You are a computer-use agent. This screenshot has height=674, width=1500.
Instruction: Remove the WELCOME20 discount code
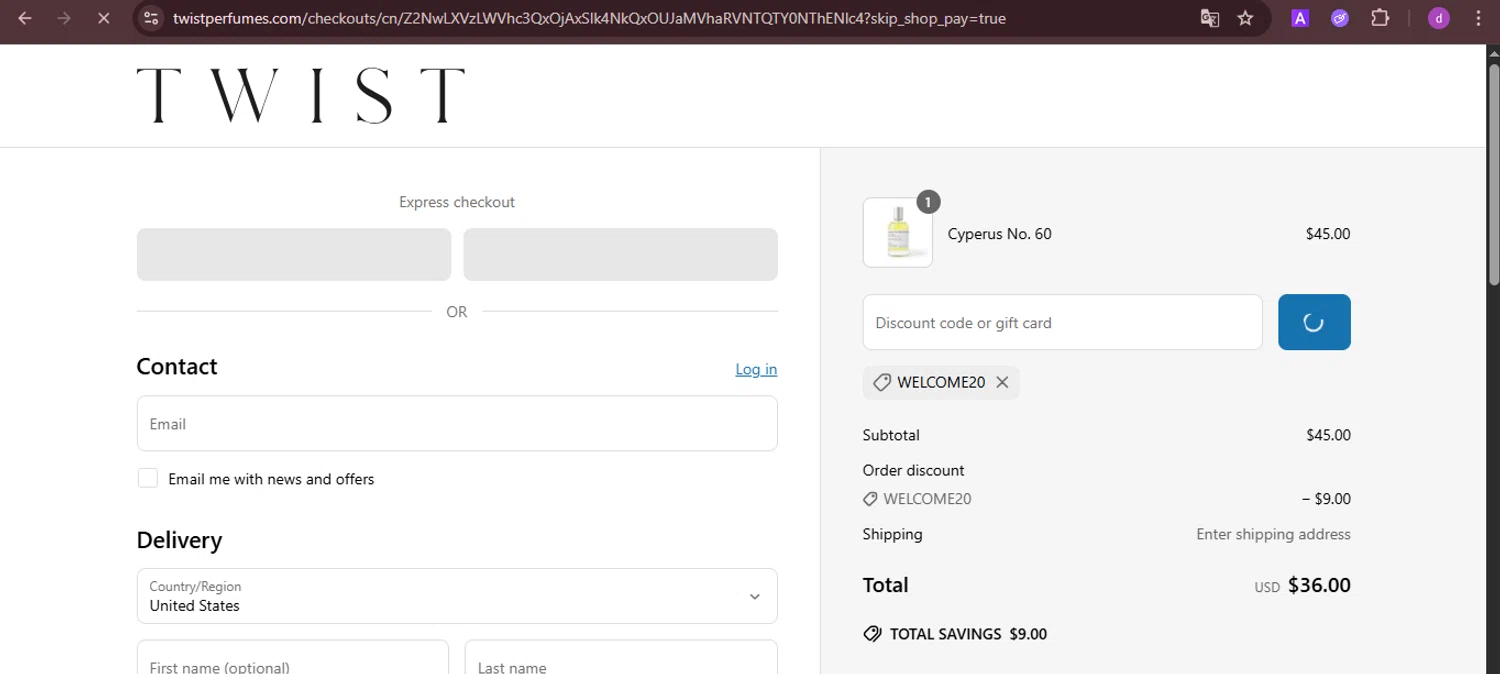(1002, 382)
